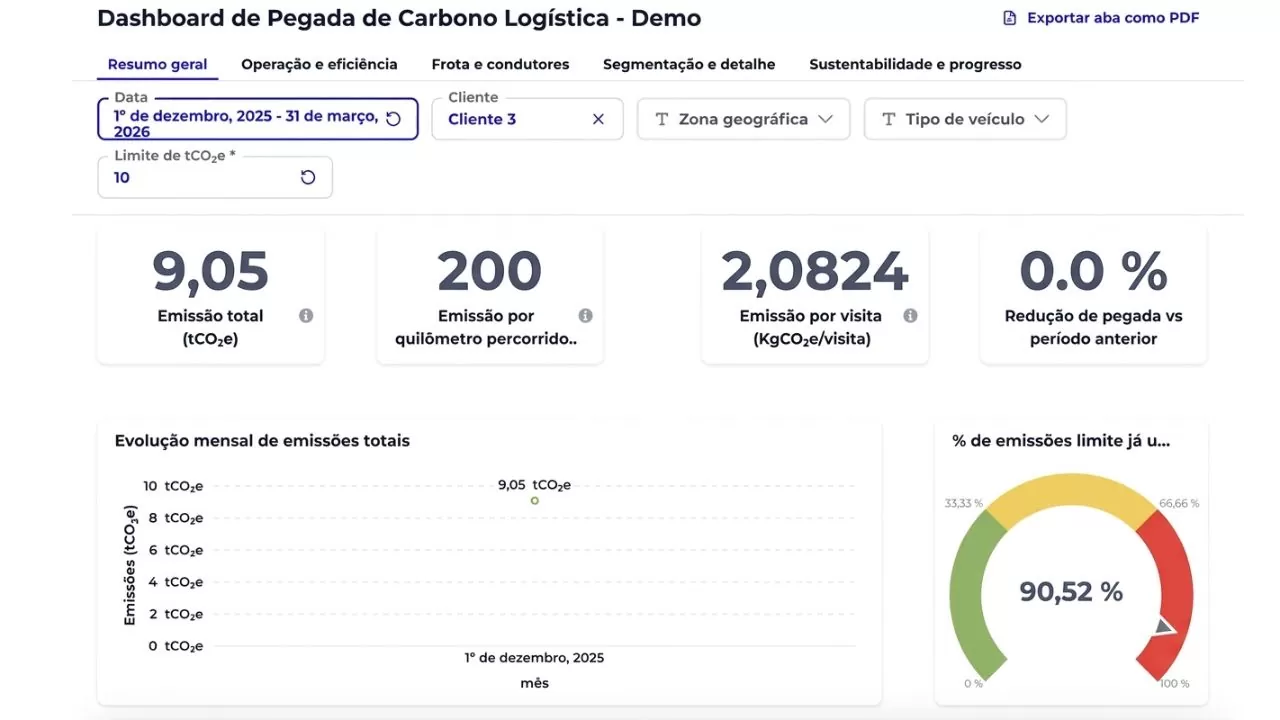
Task: Click the info icon on Emissão por quilômetro
Action: [x=585, y=316]
